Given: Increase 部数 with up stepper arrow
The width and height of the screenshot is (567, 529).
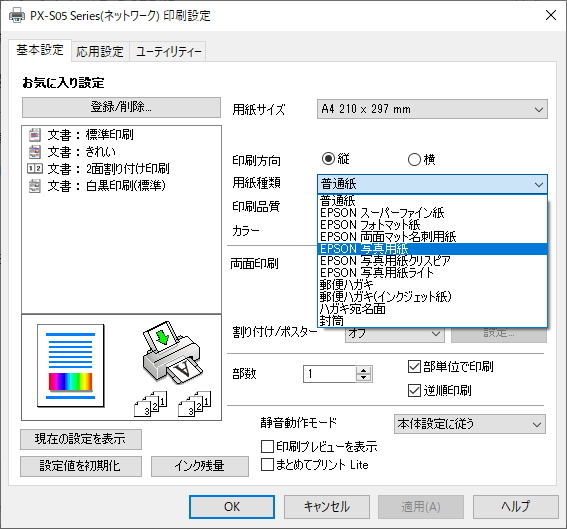Looking at the screenshot, I should [363, 370].
